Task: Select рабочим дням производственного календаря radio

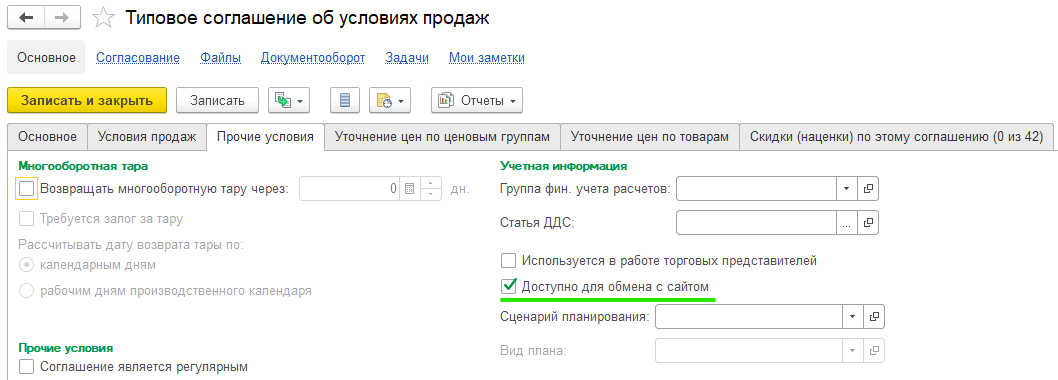Action: tap(26, 292)
